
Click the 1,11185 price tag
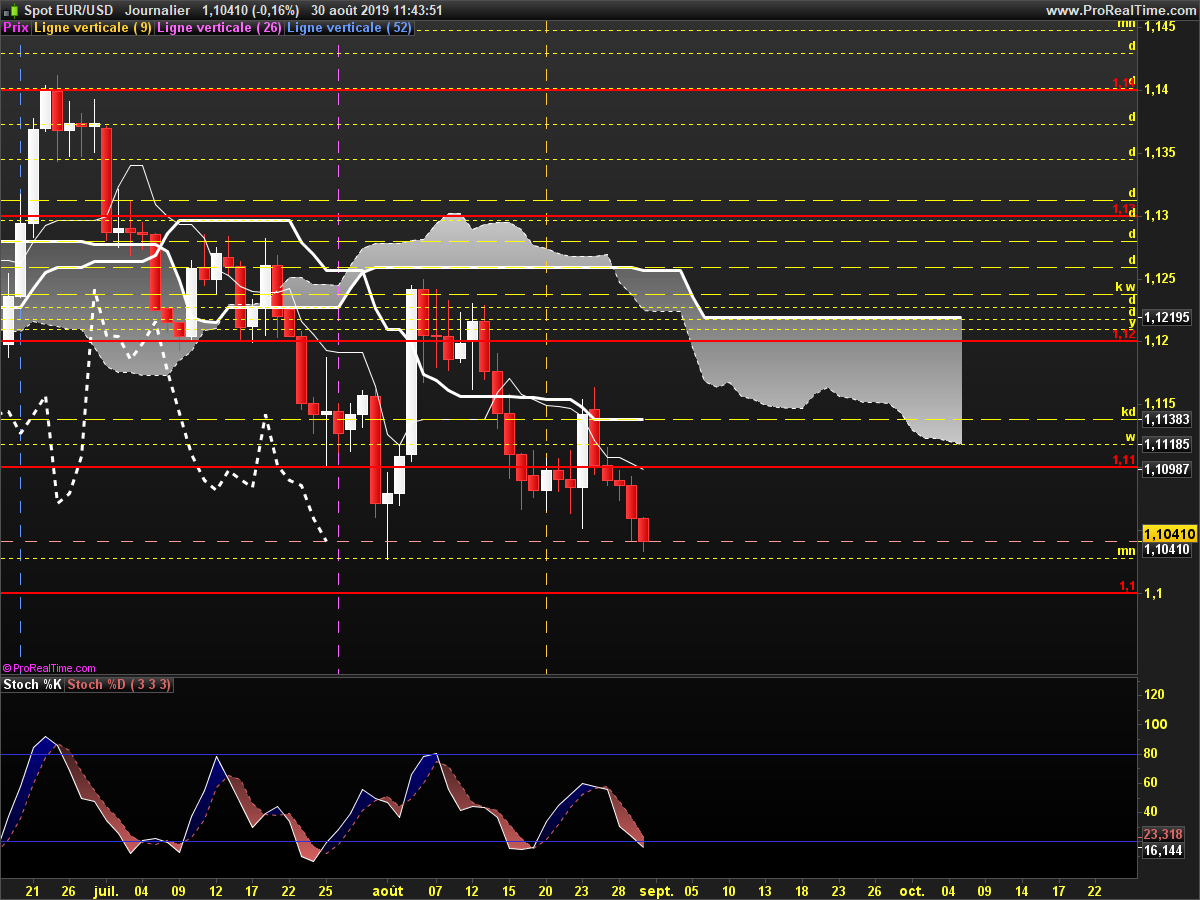pos(1167,443)
